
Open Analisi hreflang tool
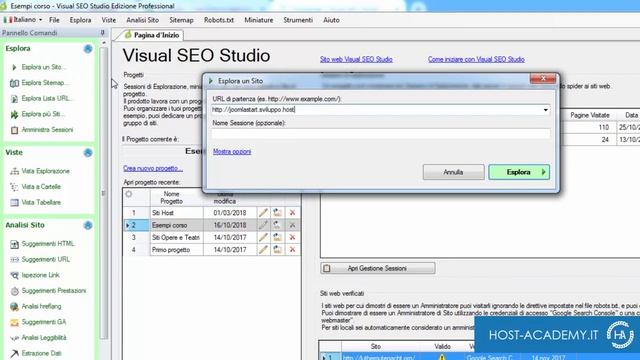tap(41, 307)
